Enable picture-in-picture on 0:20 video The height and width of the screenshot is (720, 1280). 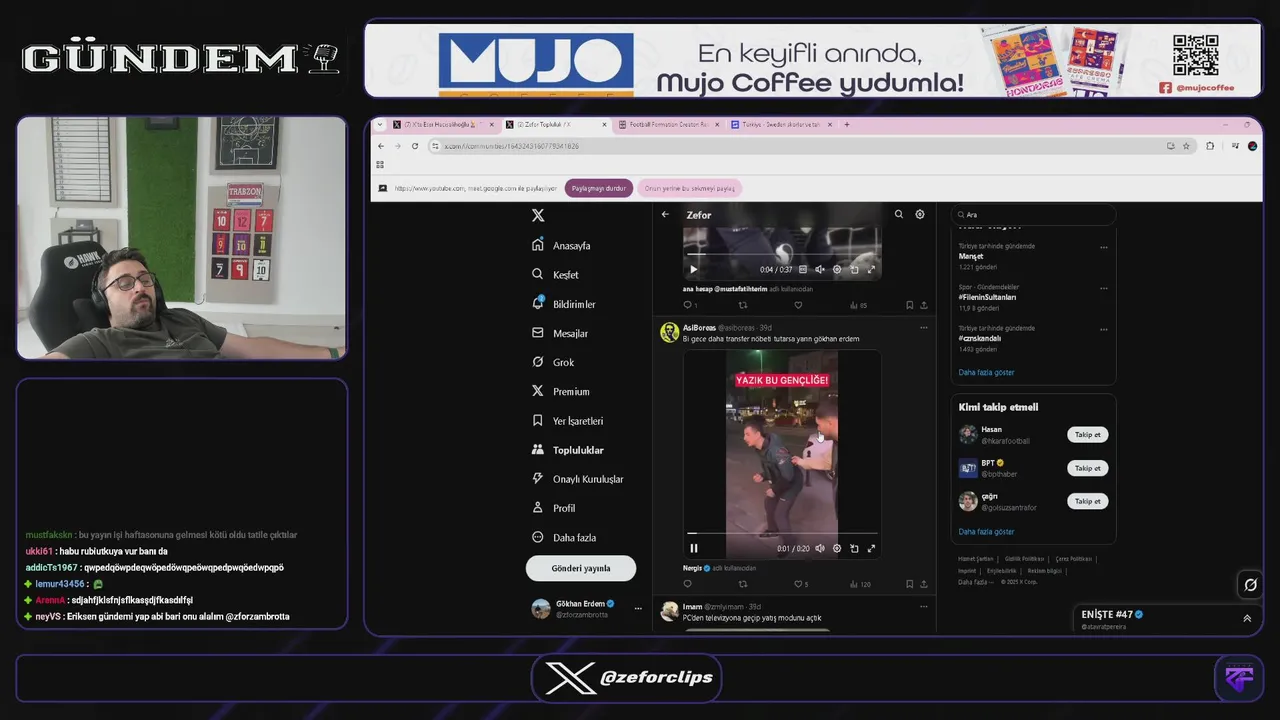[x=854, y=548]
